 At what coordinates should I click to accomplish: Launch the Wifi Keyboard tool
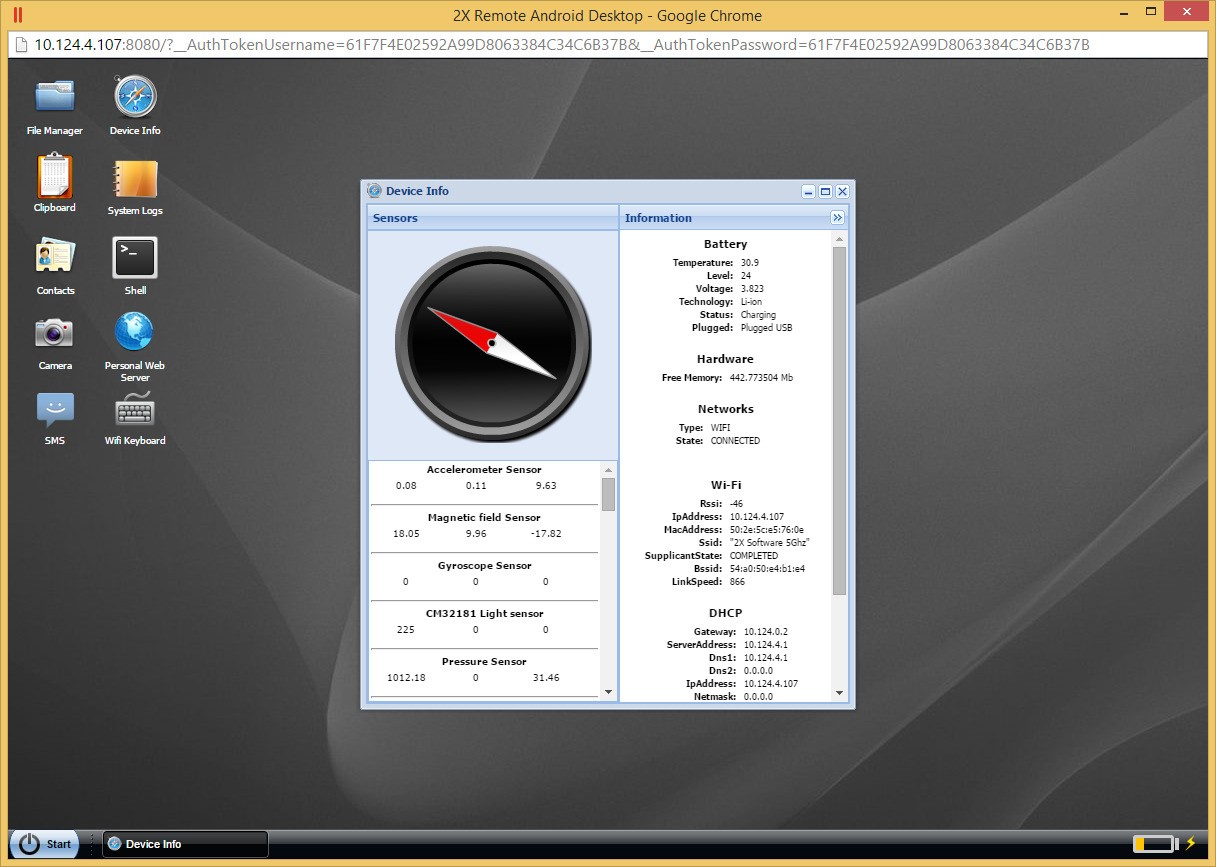(134, 410)
